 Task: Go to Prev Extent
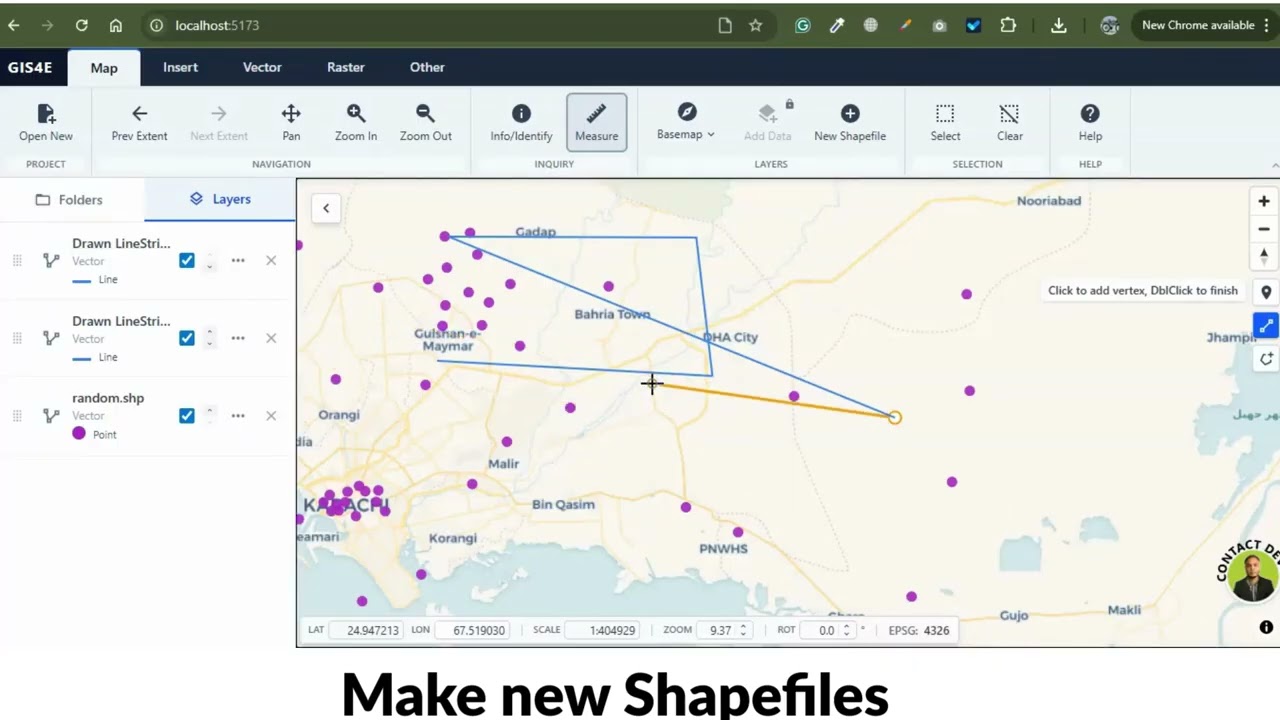(x=139, y=123)
